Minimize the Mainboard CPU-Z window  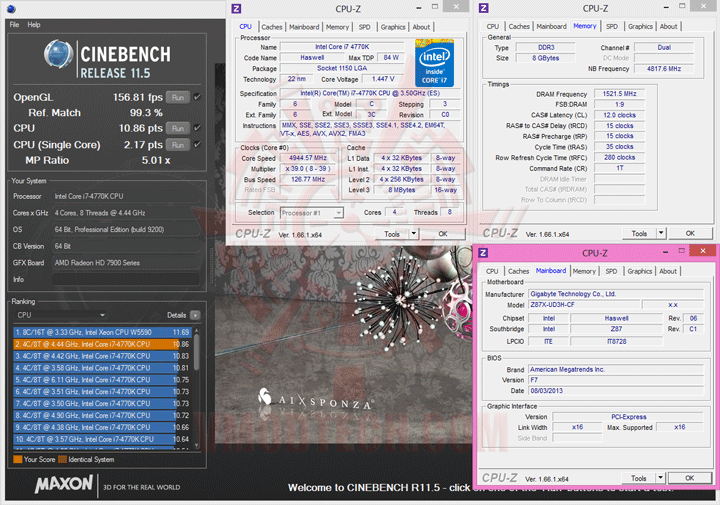click(x=665, y=252)
